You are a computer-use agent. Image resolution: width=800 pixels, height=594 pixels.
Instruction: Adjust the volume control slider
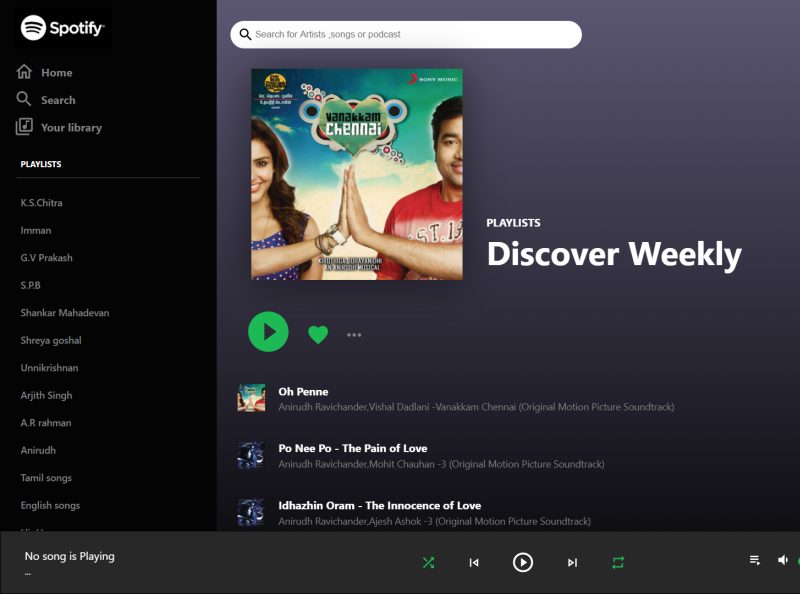point(796,562)
